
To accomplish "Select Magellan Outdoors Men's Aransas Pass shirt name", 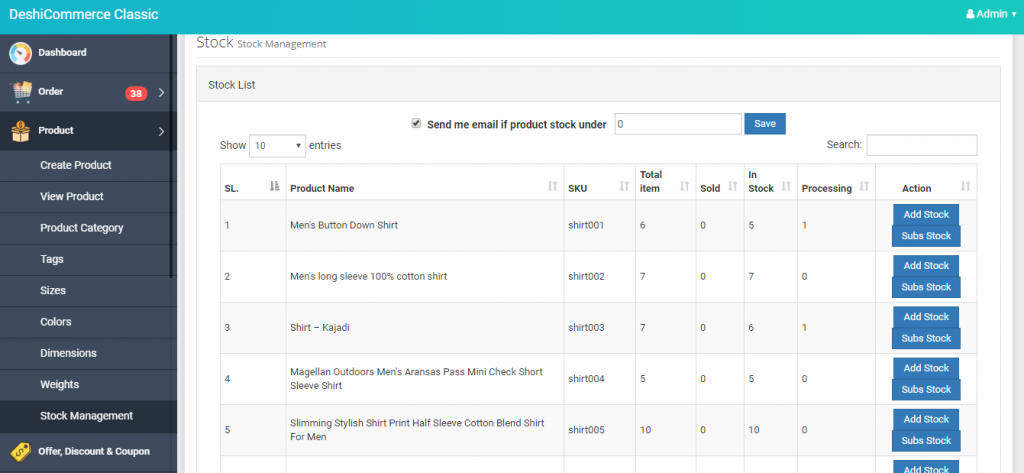I will [x=417, y=379].
